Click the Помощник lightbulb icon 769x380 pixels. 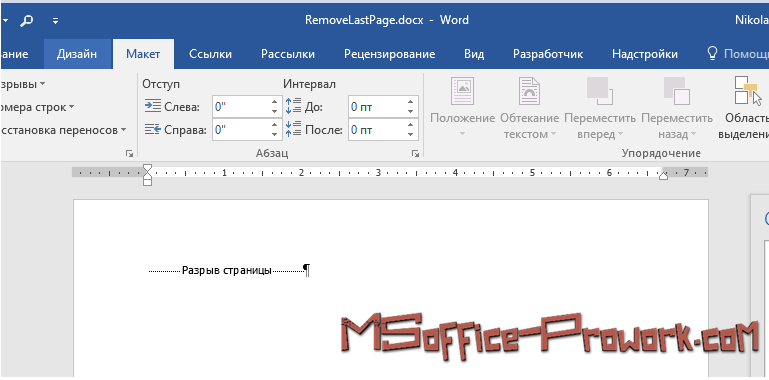click(713, 54)
